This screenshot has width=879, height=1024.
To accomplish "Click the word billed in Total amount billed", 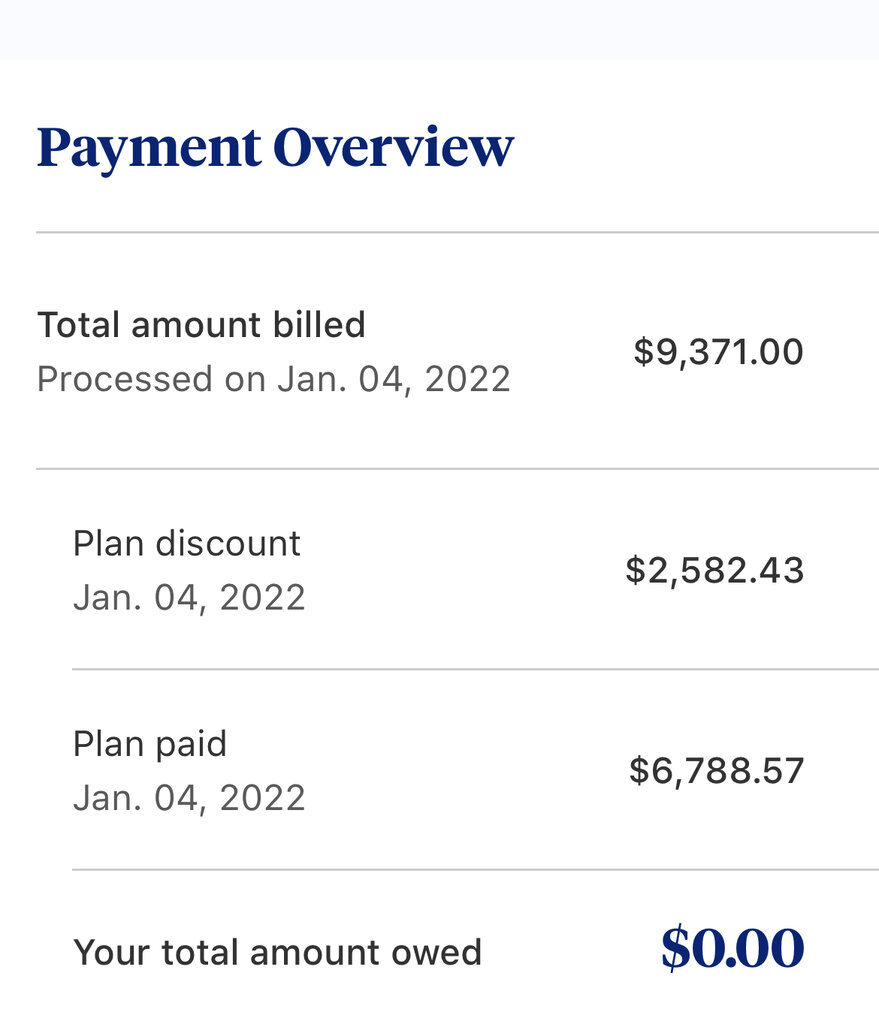I will pos(319,325).
